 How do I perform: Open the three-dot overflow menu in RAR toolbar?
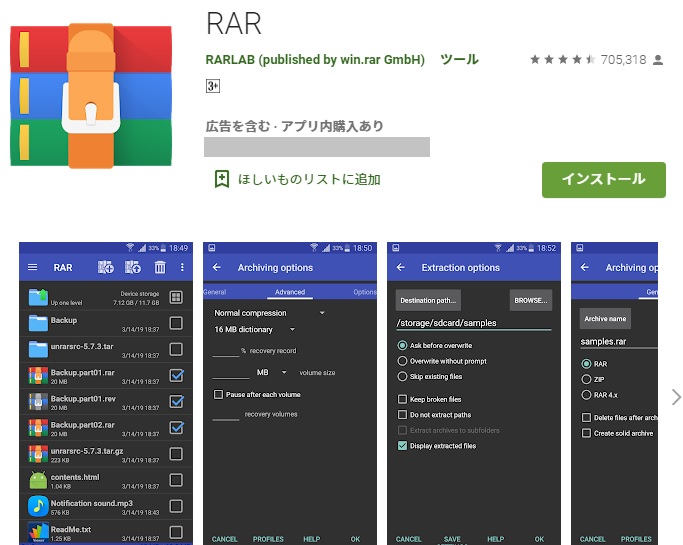(x=182, y=267)
